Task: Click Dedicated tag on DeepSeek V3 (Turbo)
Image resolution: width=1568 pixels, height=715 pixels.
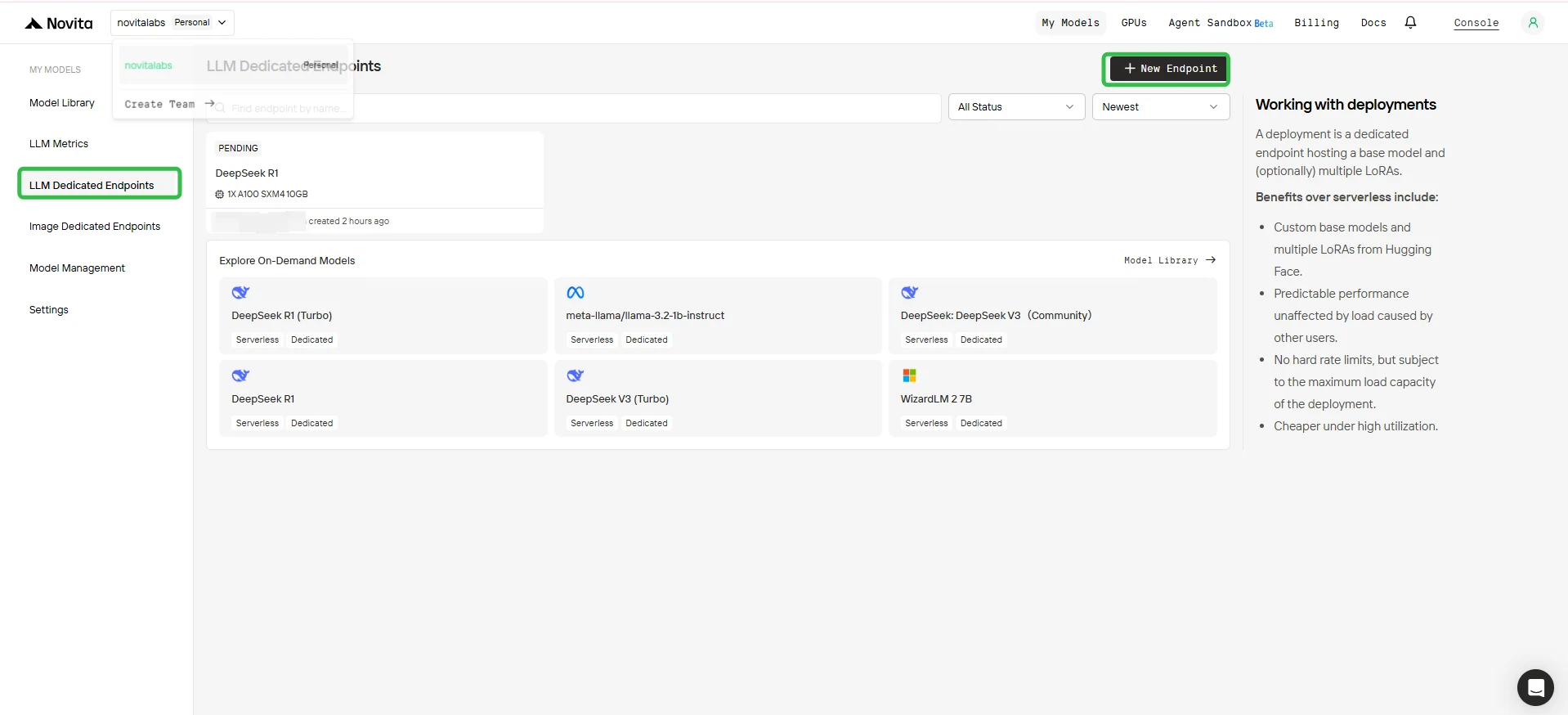Action: (647, 423)
